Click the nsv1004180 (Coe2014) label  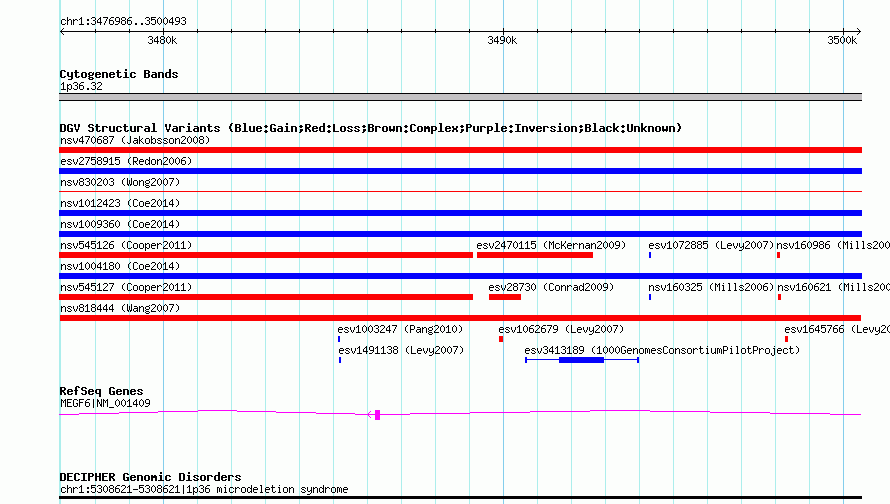[120, 266]
